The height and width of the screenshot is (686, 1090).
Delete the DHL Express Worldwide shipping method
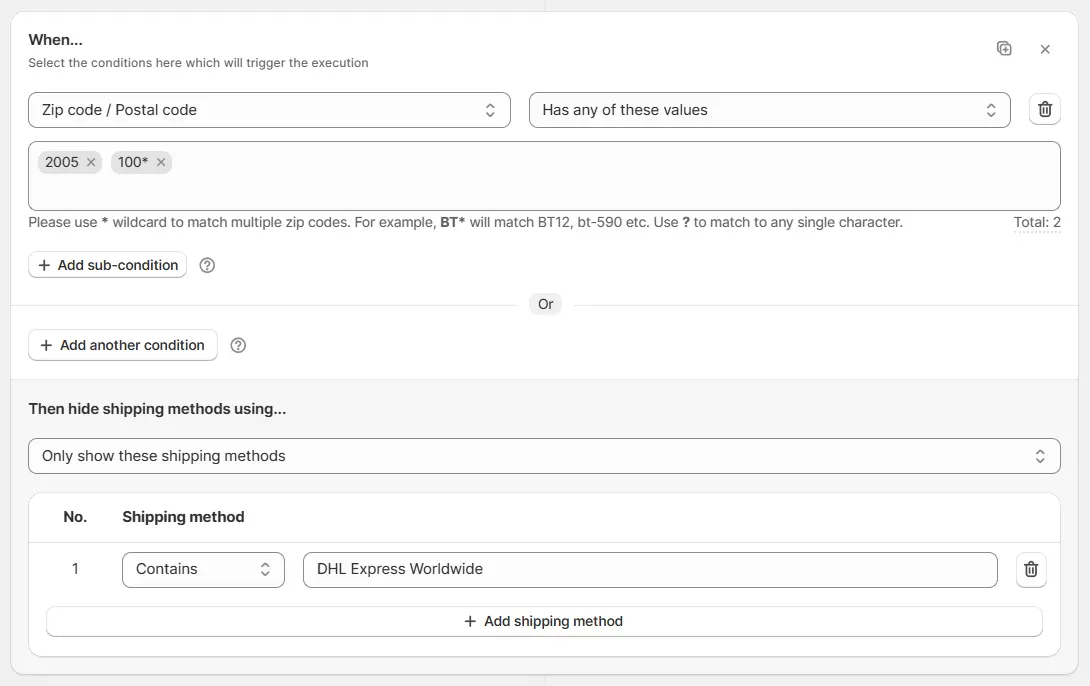pos(1031,570)
